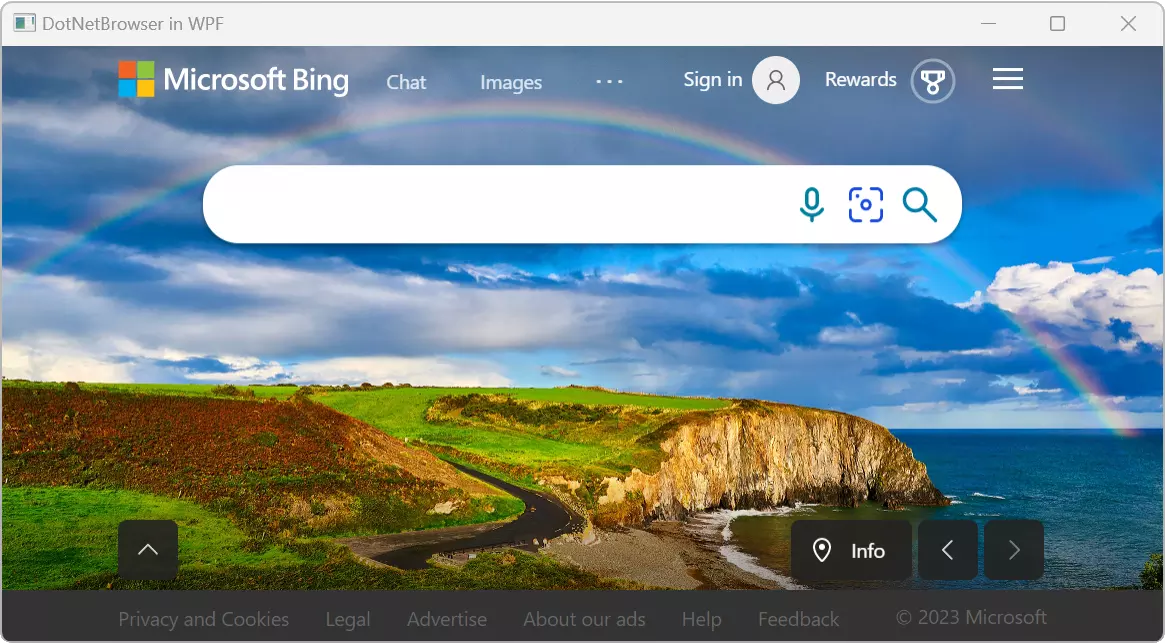1165x643 pixels.
Task: Go to the next background image
Action: click(1013, 550)
